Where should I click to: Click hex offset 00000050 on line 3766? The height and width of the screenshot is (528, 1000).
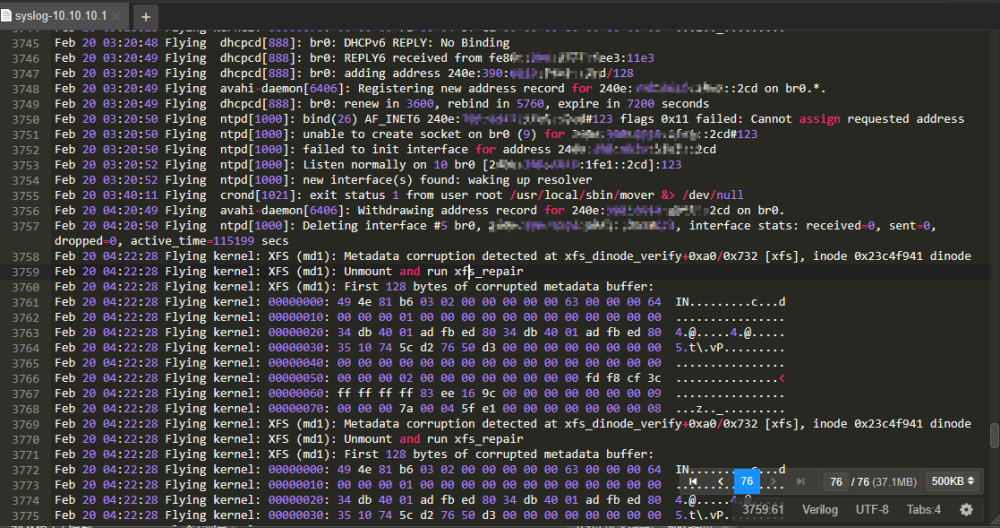(x=295, y=379)
